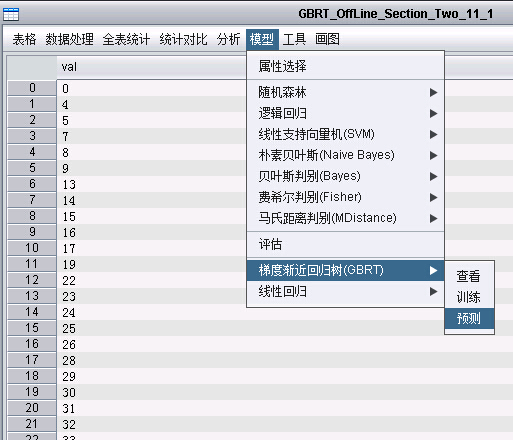Choose the 评估 menu entry
This screenshot has width=513, height=440.
[345, 244]
